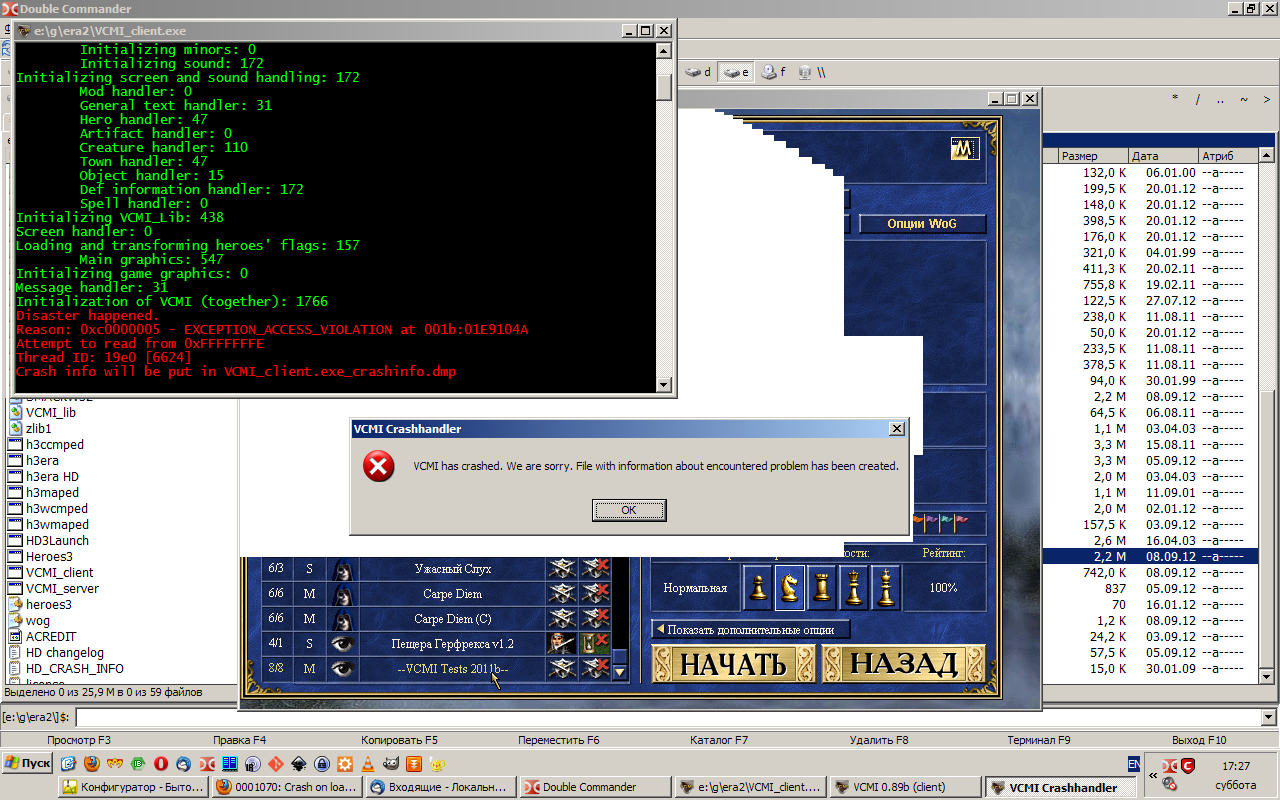Screen dimensions: 1280x800
Task: Select the king difficulty chess piece
Action: point(885,588)
